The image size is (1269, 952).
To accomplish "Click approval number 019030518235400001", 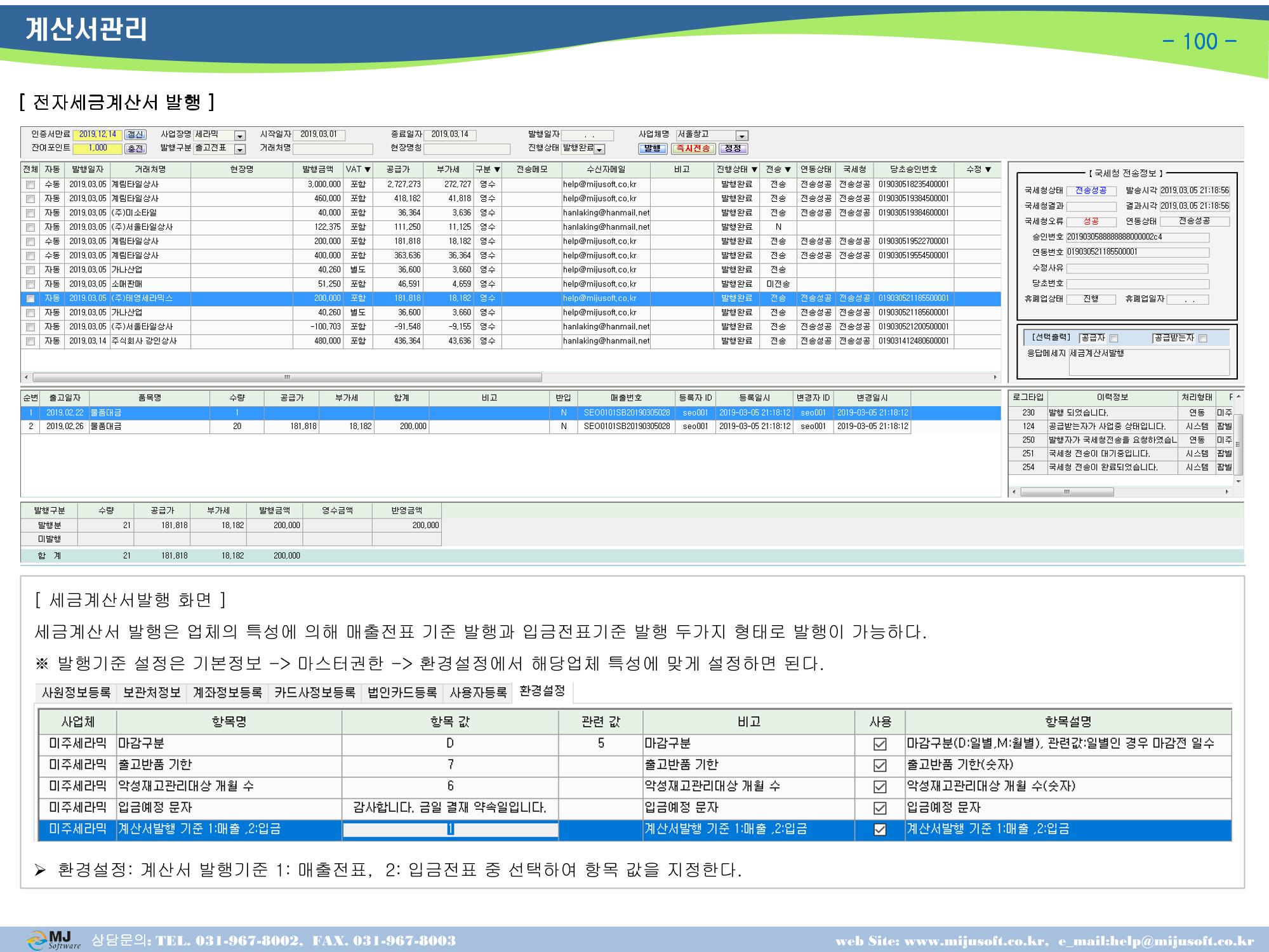I will pos(914,185).
